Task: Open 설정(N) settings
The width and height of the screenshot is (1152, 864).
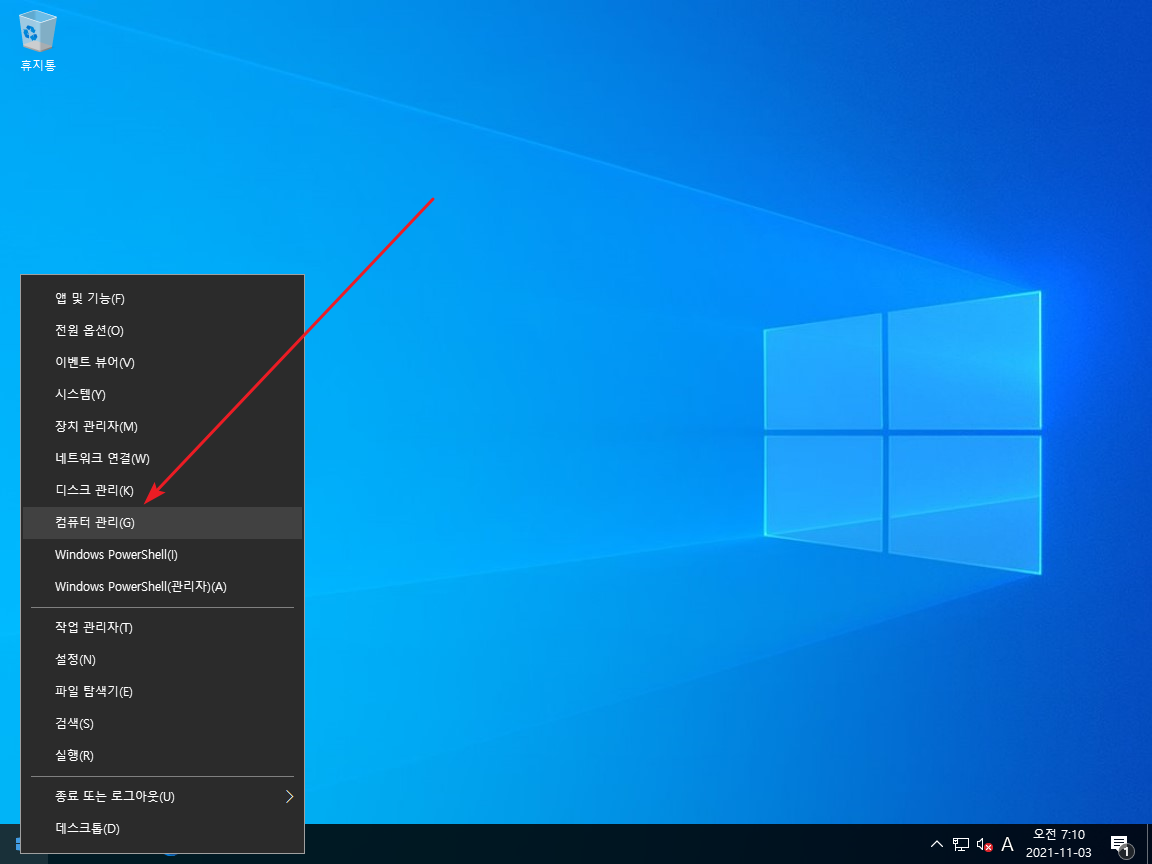Action: (x=162, y=660)
